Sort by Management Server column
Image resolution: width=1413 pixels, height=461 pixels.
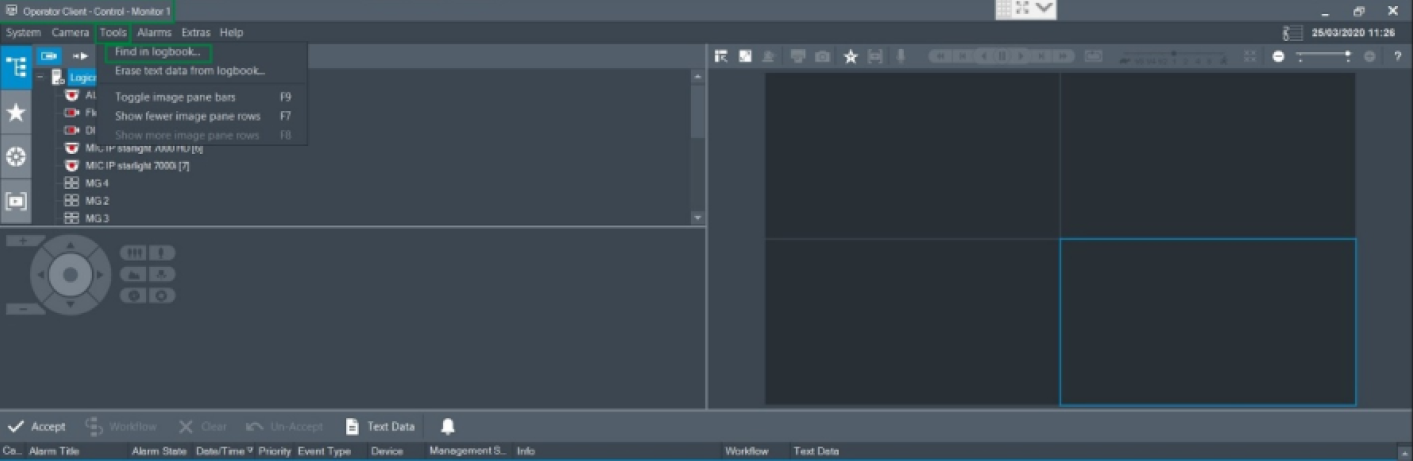[468, 451]
